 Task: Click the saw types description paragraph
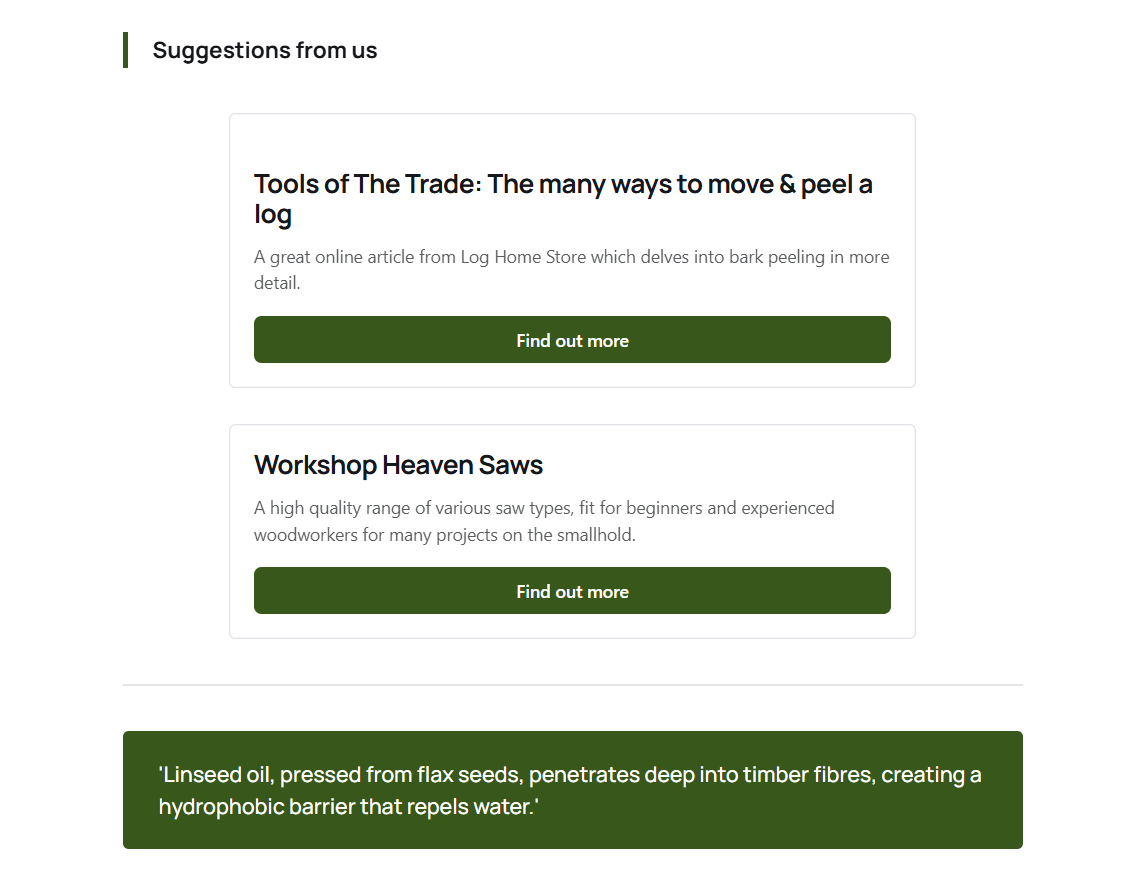click(x=544, y=521)
